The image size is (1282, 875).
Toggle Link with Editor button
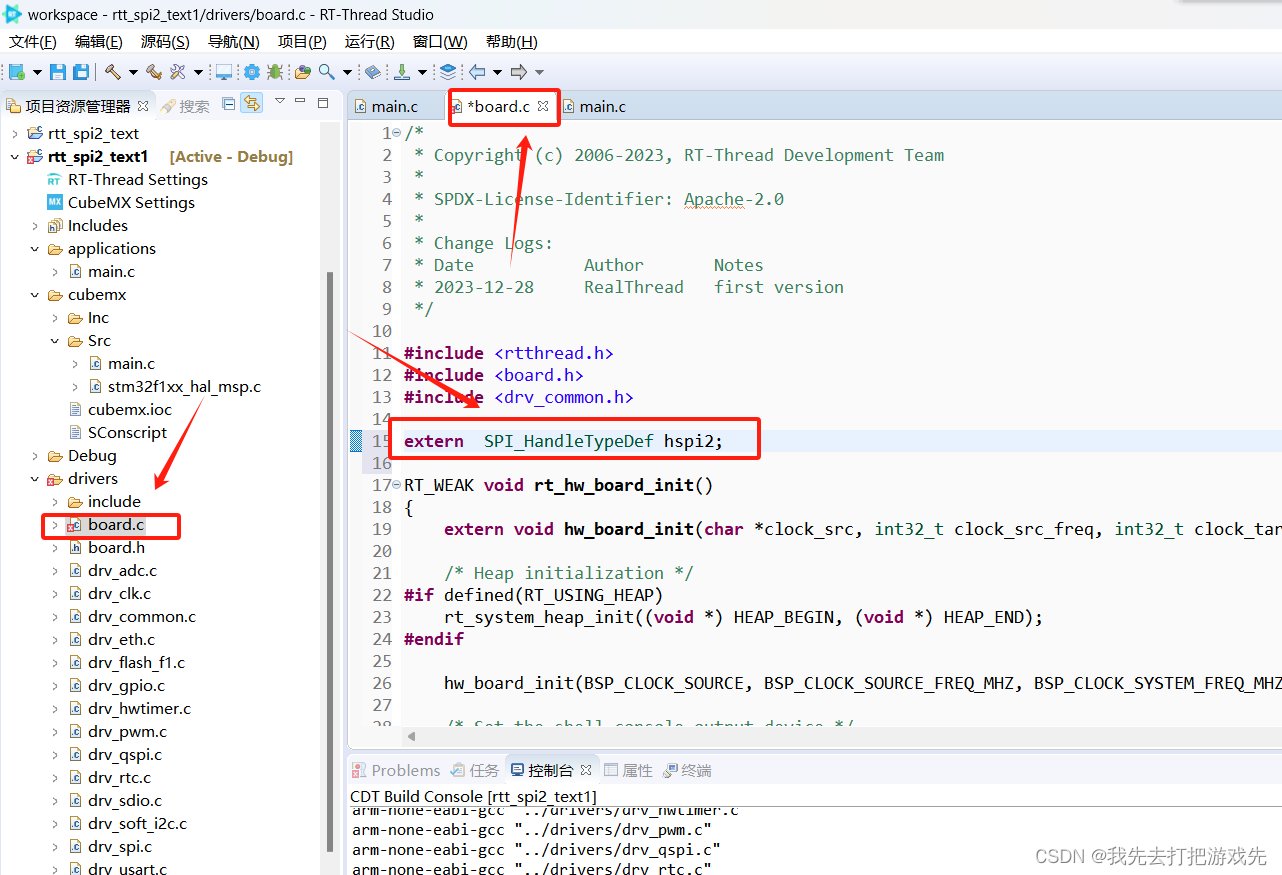251,103
